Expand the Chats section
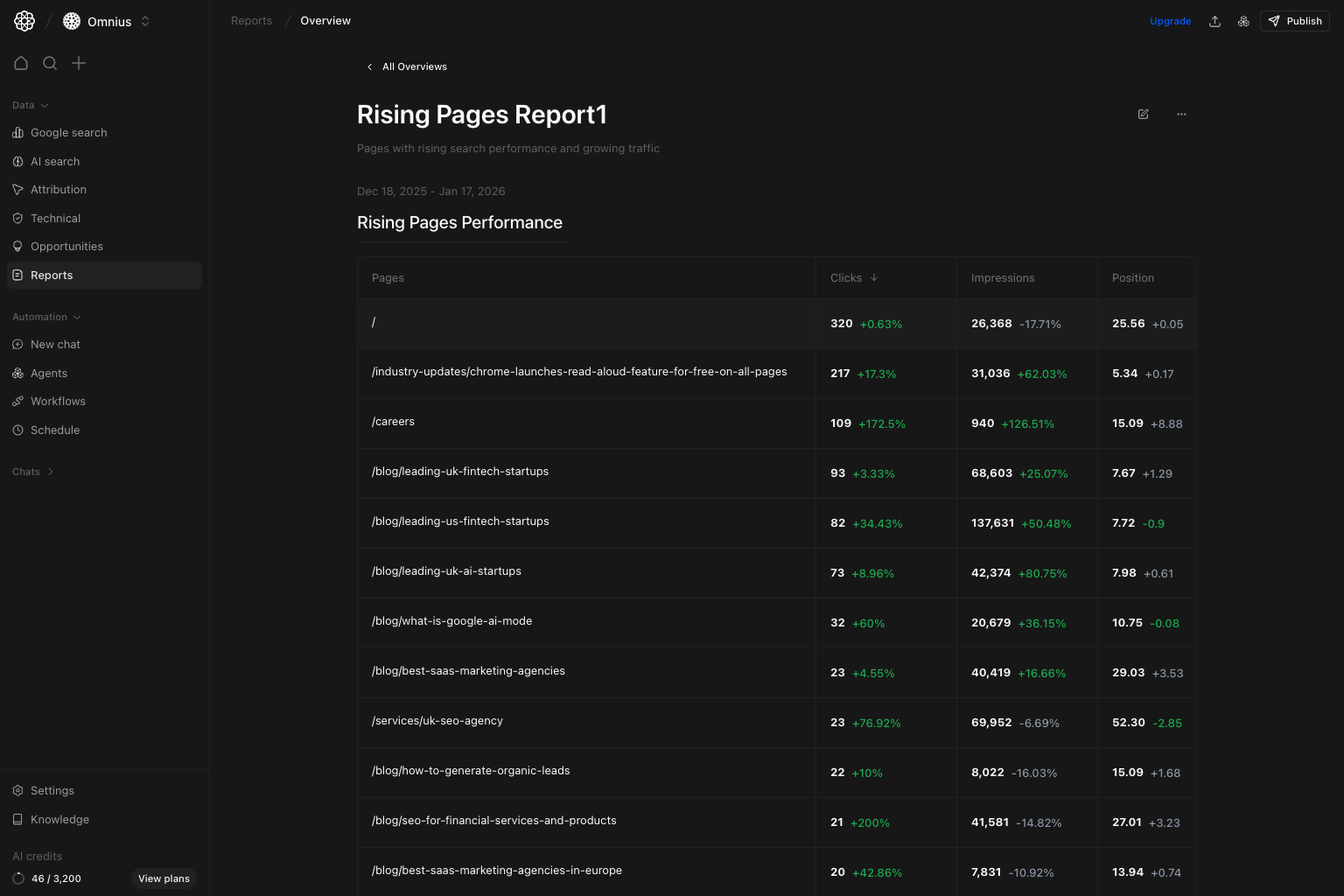Viewport: 1344px width, 896px height. 32,472
